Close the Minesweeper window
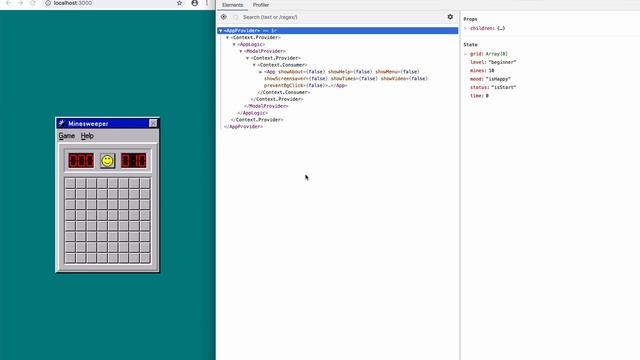 [153, 123]
